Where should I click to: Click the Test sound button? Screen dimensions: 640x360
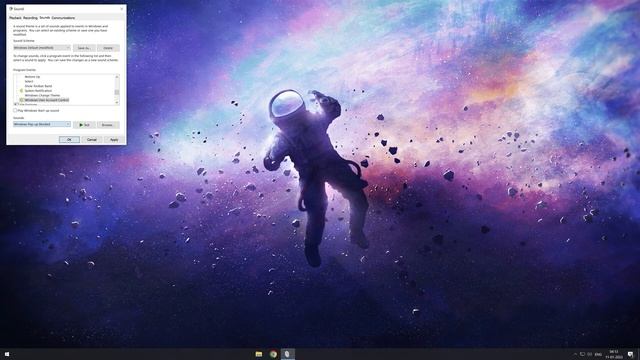(x=84, y=125)
